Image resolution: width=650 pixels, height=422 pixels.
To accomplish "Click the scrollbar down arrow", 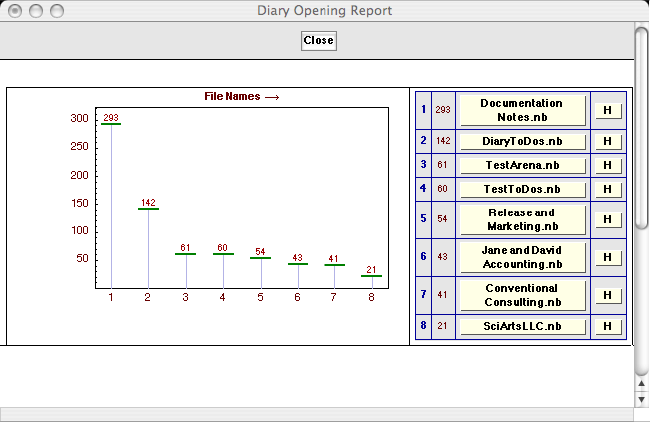I will point(642,399).
